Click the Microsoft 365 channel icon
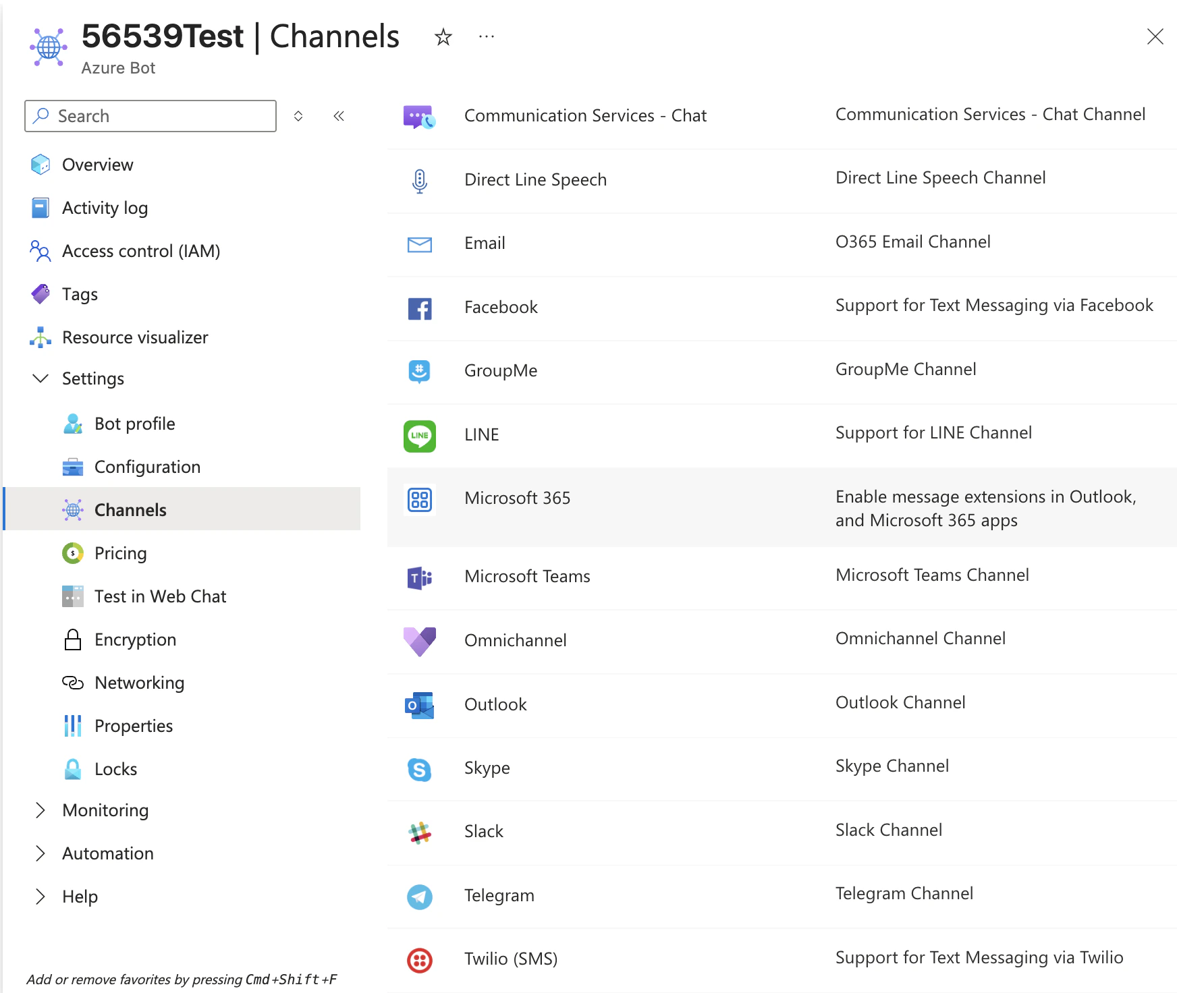Viewport: 1204px width, 993px height. pyautogui.click(x=419, y=501)
